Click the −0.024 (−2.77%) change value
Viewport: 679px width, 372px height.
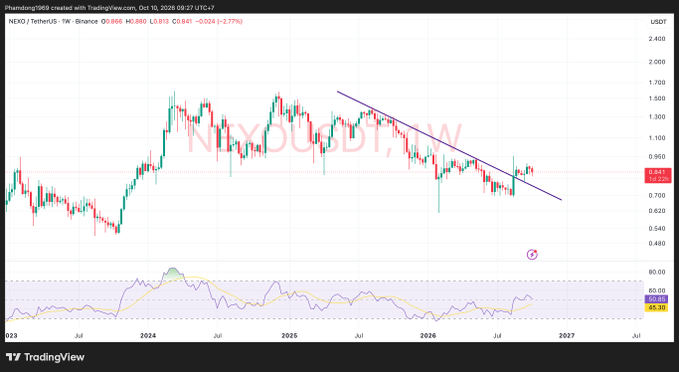tap(219, 21)
